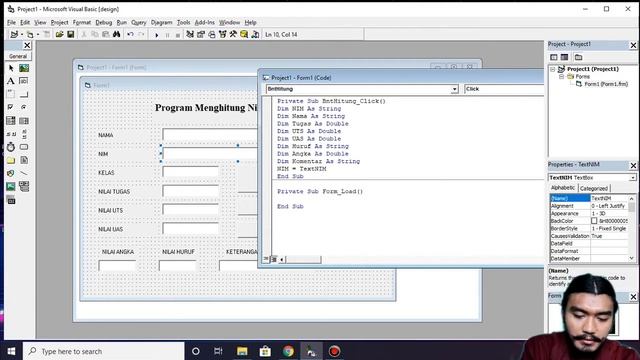
Task: Select the Timer tool in toolbox
Action: point(11,147)
